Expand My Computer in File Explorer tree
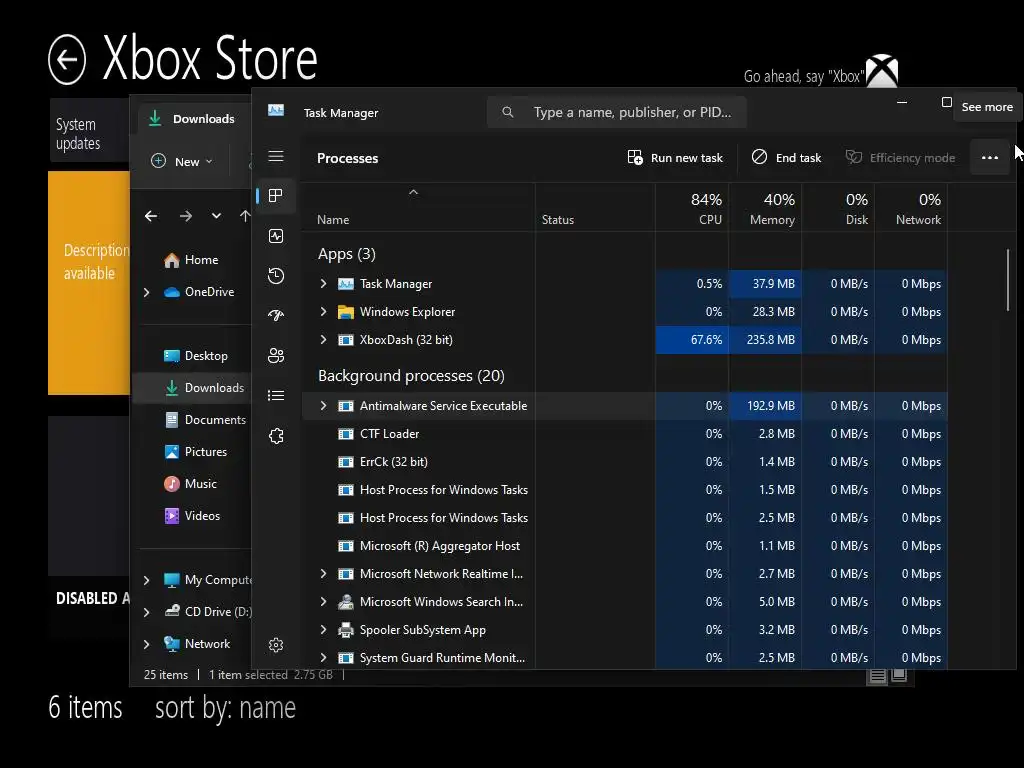The image size is (1024, 768). coord(147,580)
